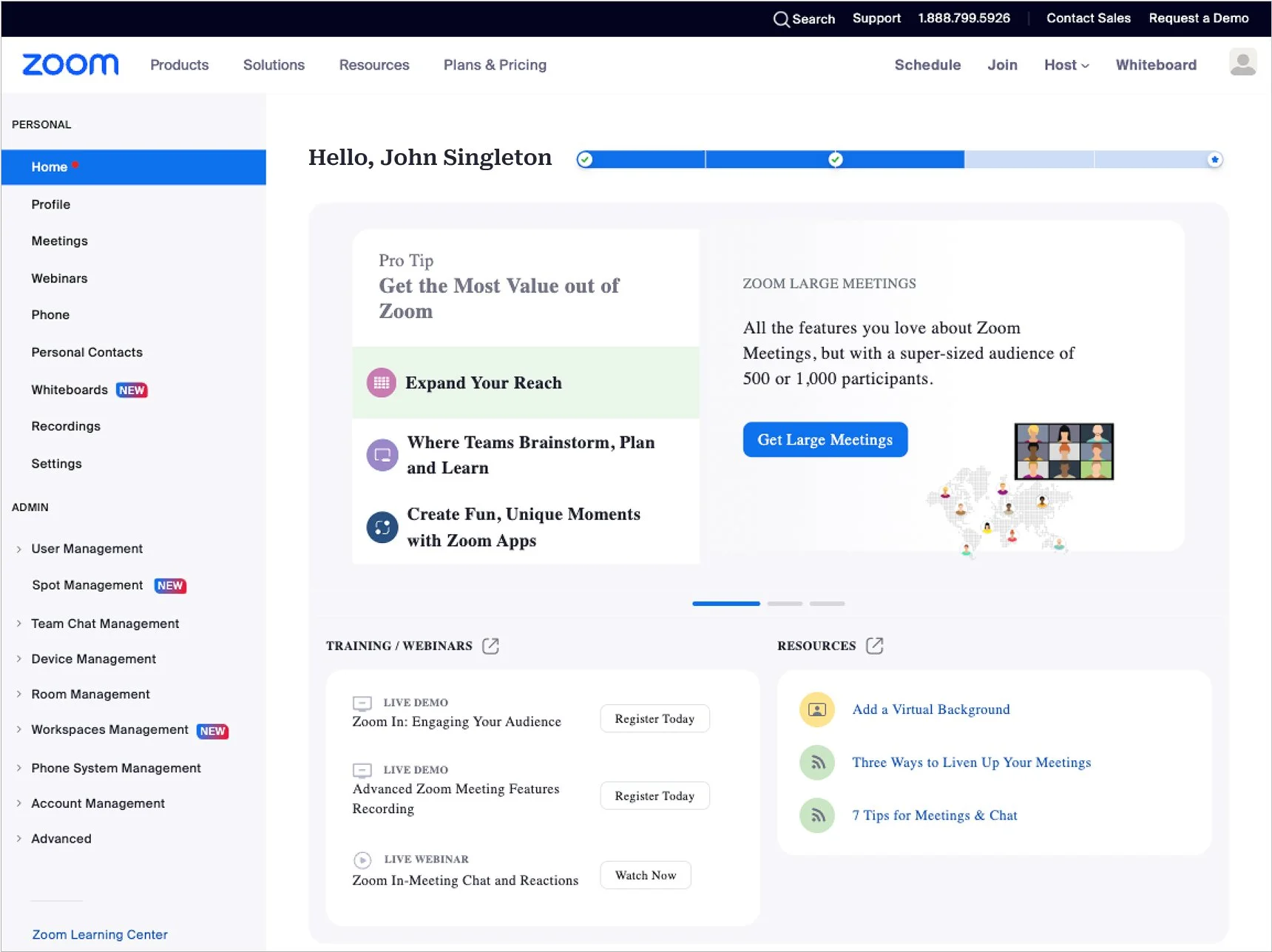Click monitor icon for Zoom In: Engaging Your Audience
This screenshot has width=1272, height=952.
pos(362,703)
